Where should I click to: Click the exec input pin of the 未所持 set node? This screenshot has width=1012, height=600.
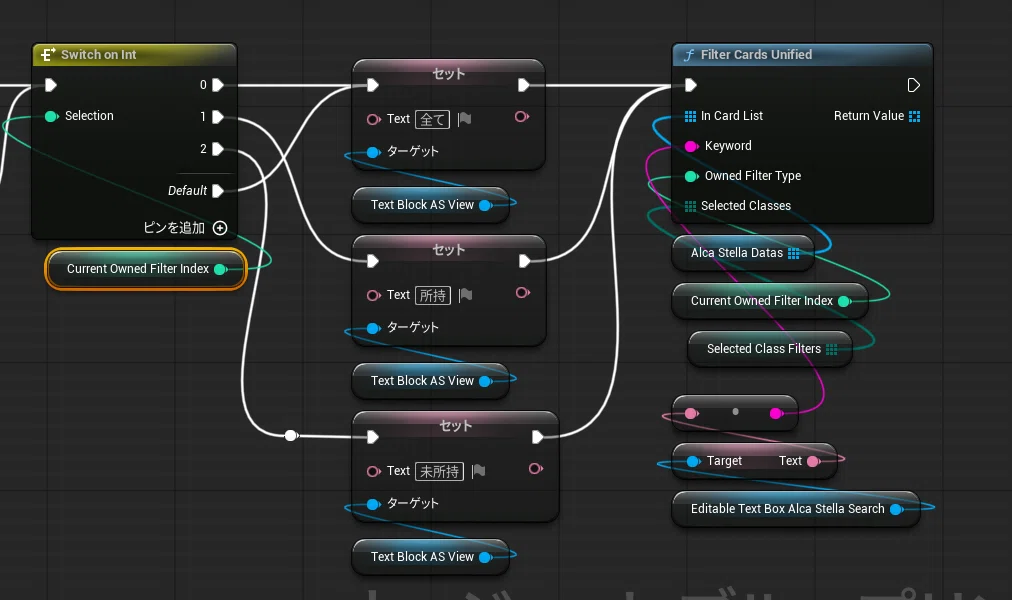372,437
